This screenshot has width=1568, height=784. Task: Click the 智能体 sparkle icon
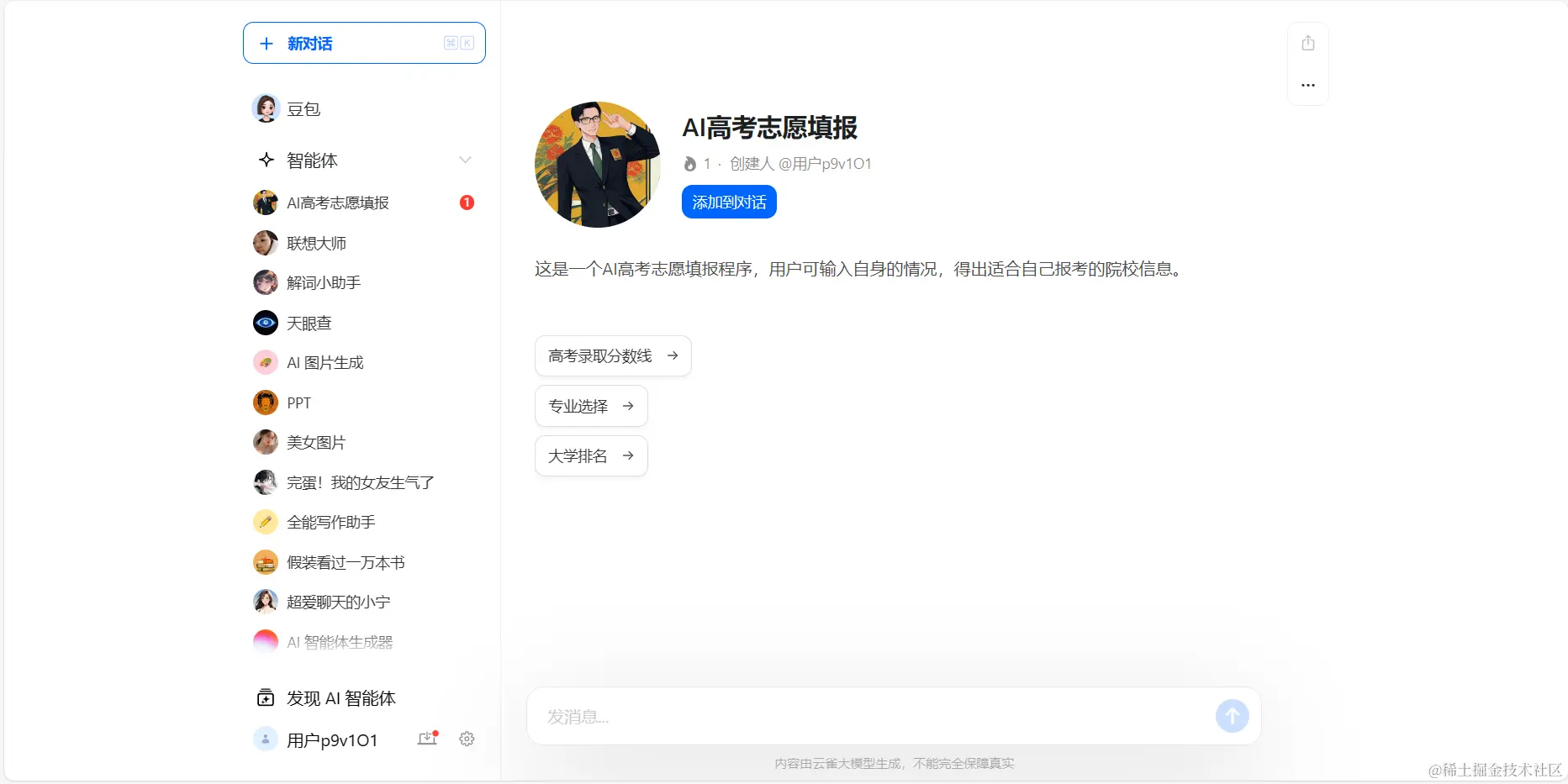267,160
